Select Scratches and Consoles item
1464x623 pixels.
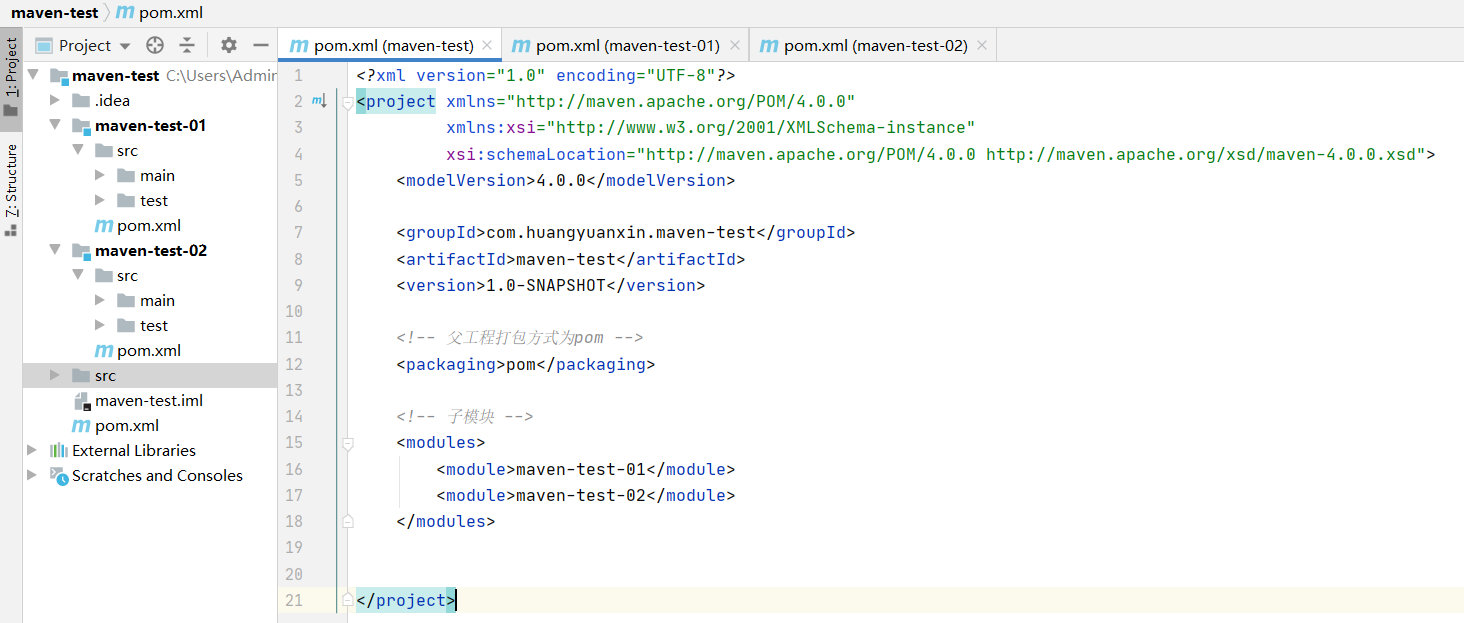[157, 475]
